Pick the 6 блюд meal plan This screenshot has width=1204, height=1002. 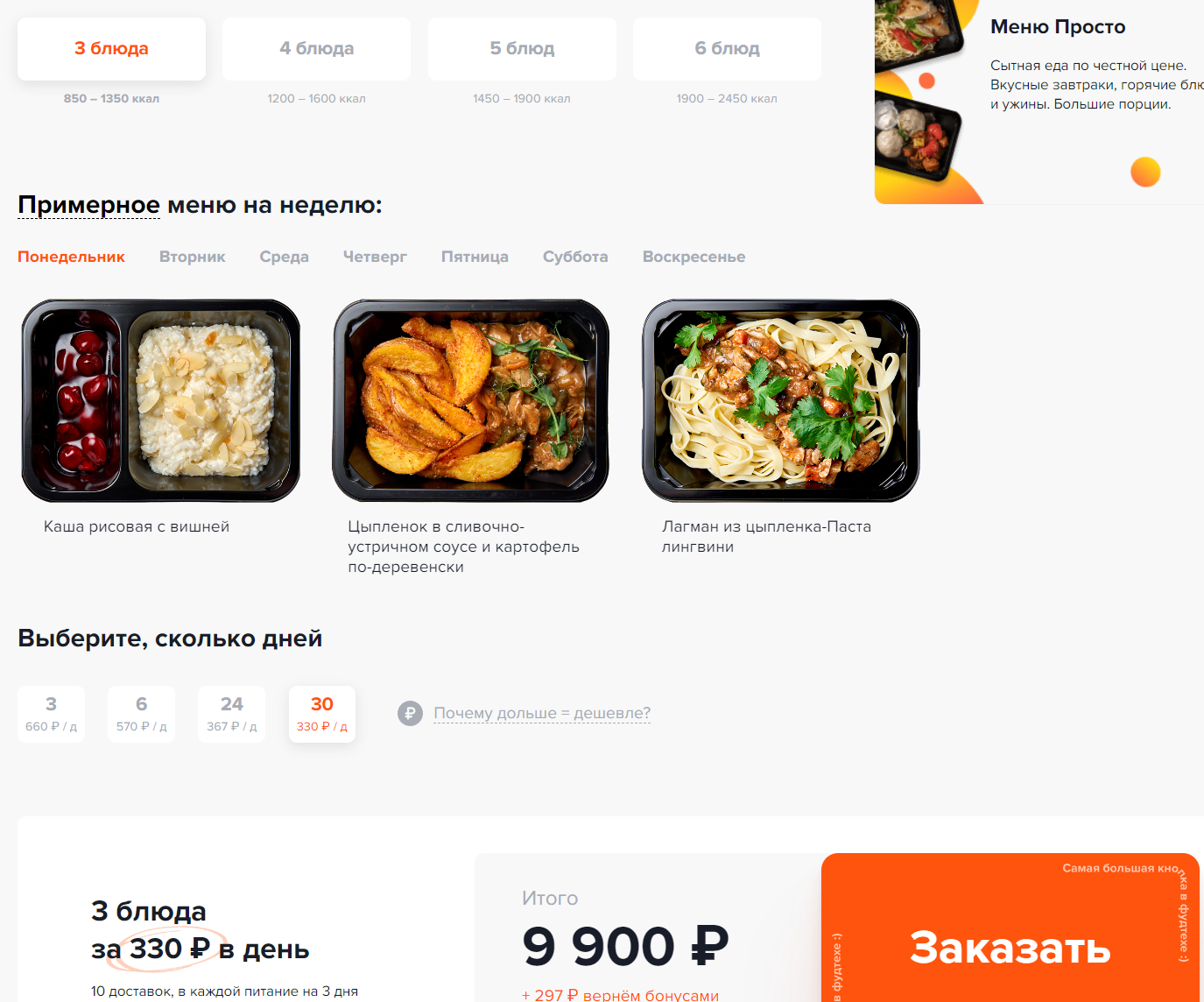(727, 49)
